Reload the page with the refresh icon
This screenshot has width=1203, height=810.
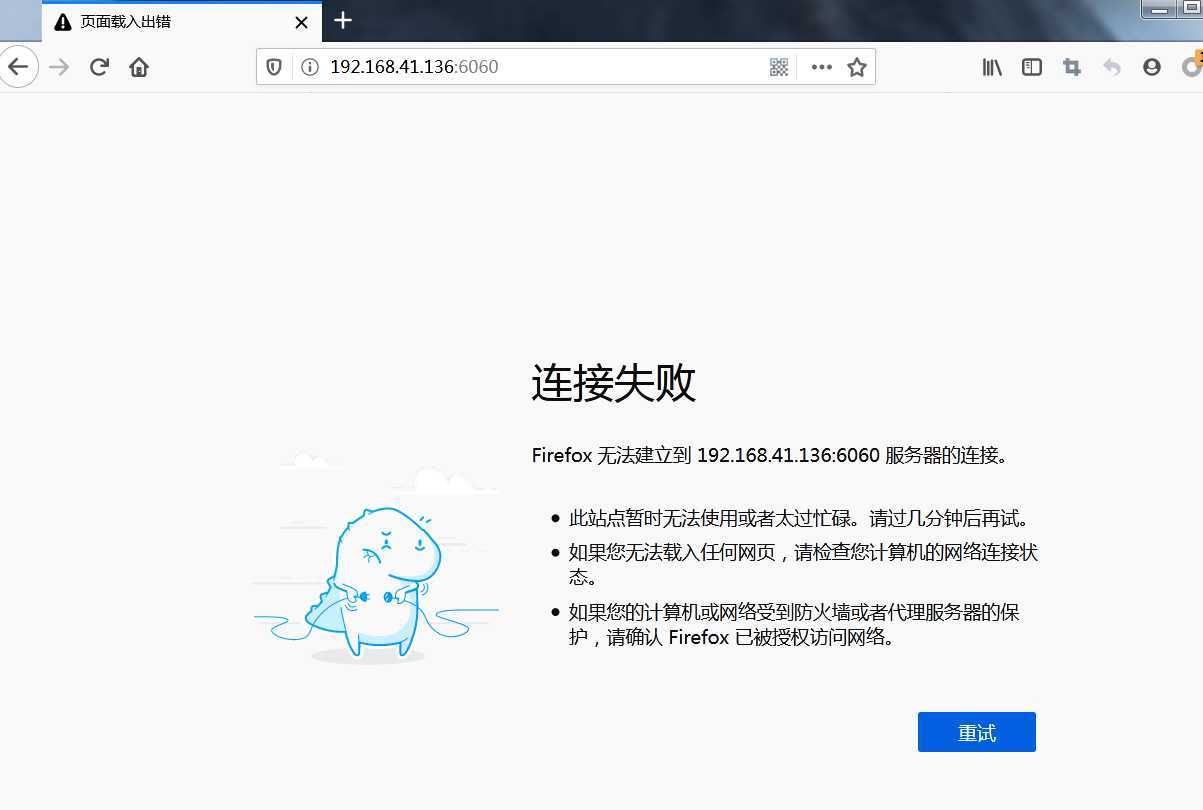pos(99,67)
